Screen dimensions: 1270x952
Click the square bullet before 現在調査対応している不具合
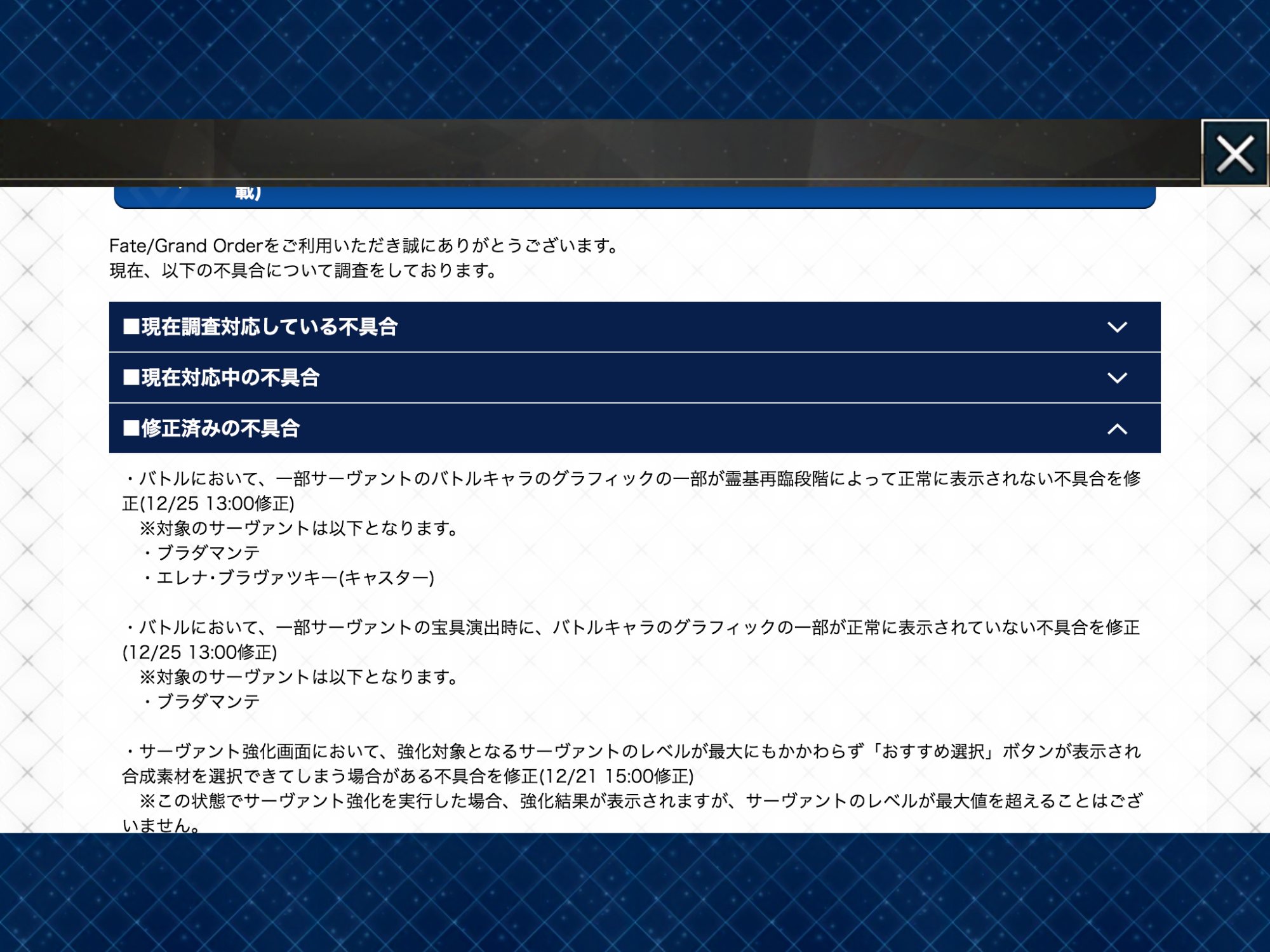click(x=131, y=327)
